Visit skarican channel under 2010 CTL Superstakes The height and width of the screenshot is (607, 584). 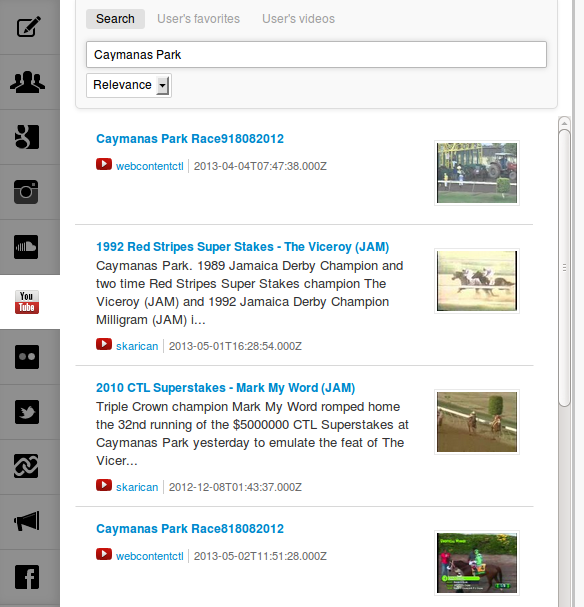(x=137, y=487)
